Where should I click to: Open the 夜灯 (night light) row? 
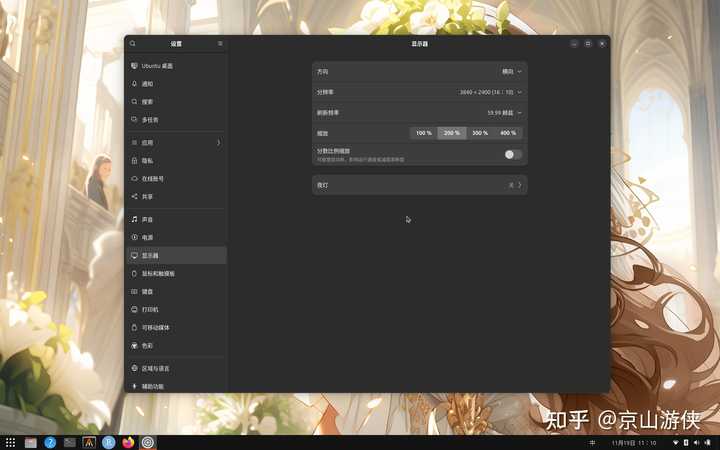point(420,185)
